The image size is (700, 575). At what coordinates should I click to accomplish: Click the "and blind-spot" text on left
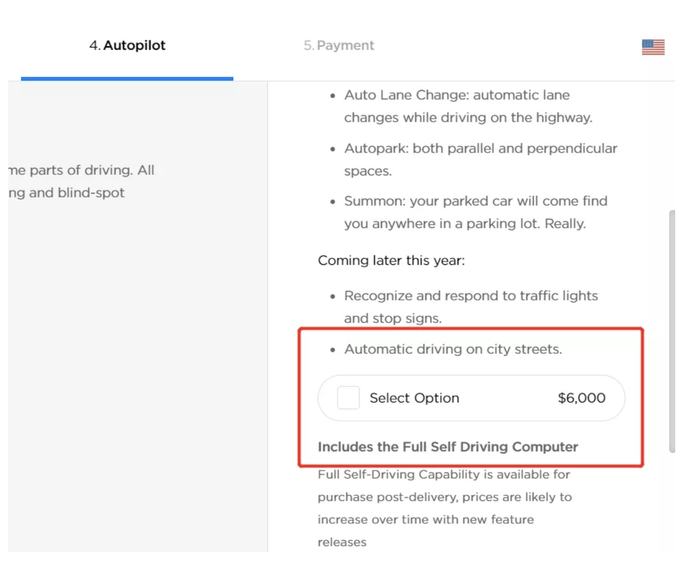tap(68, 193)
